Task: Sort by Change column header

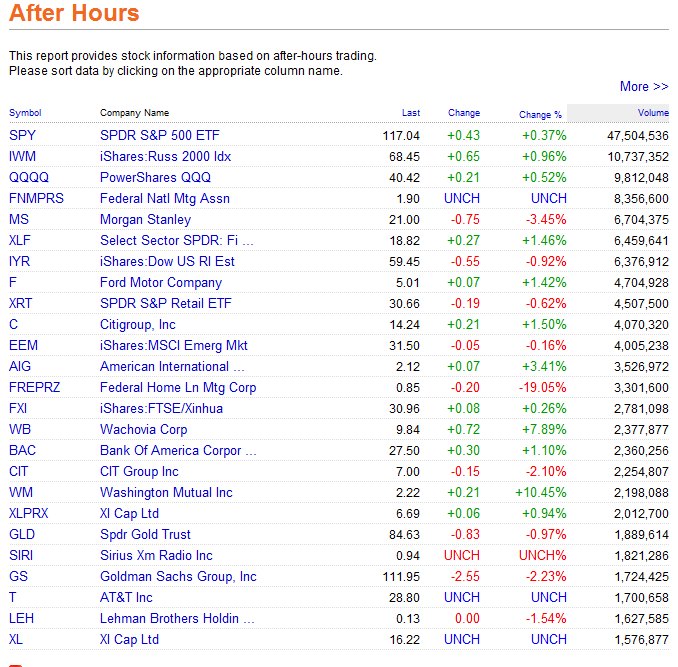Action: click(x=464, y=113)
